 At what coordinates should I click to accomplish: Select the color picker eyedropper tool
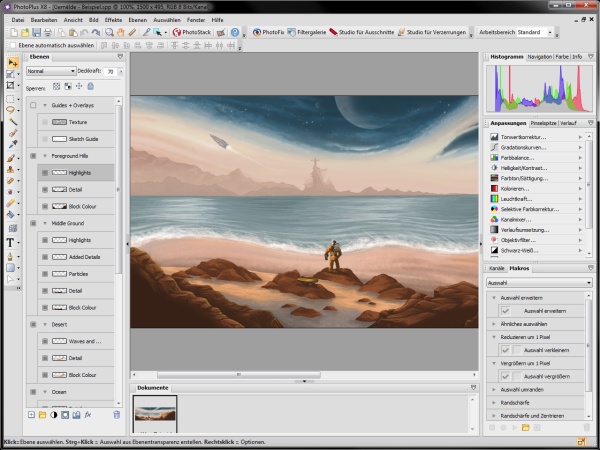[x=13, y=144]
